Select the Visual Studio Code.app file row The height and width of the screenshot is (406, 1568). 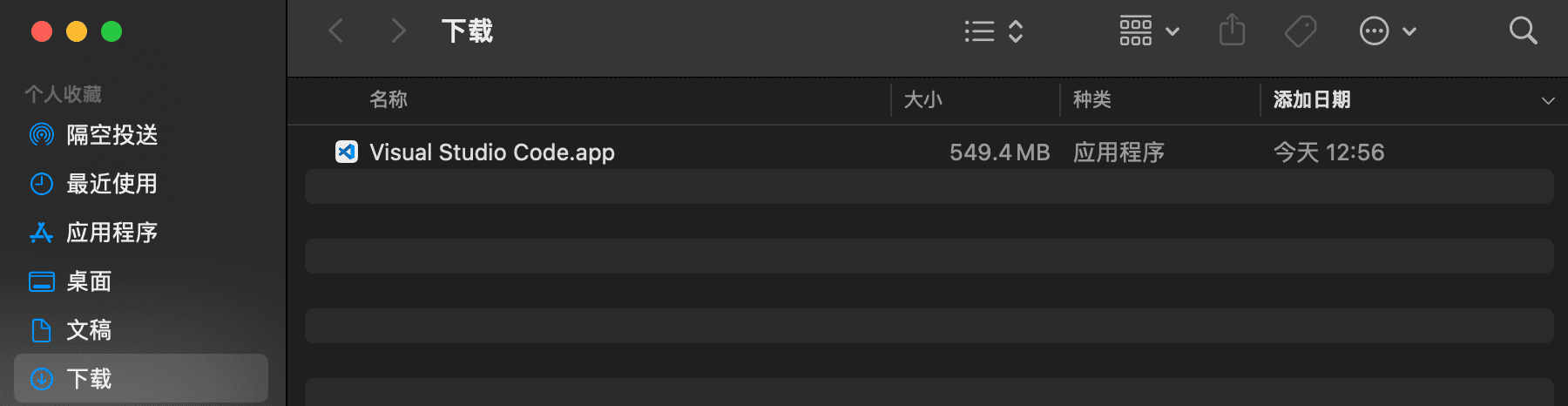(x=929, y=152)
